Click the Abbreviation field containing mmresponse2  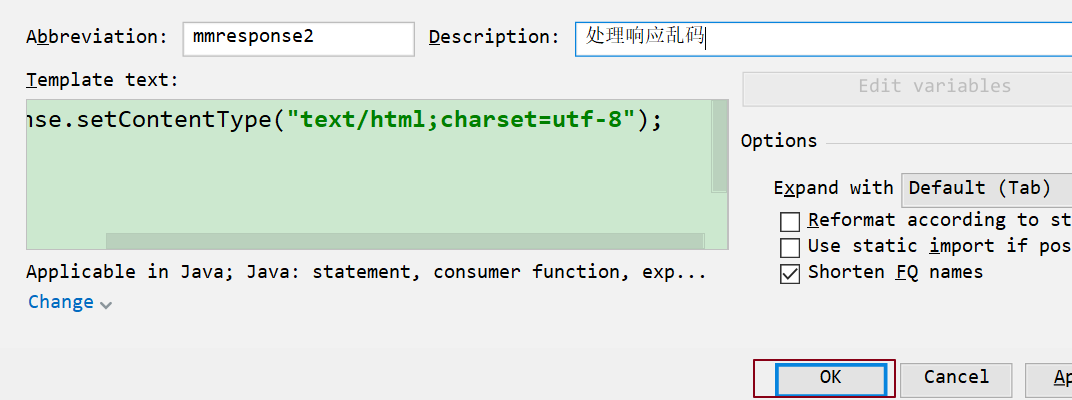click(x=298, y=38)
